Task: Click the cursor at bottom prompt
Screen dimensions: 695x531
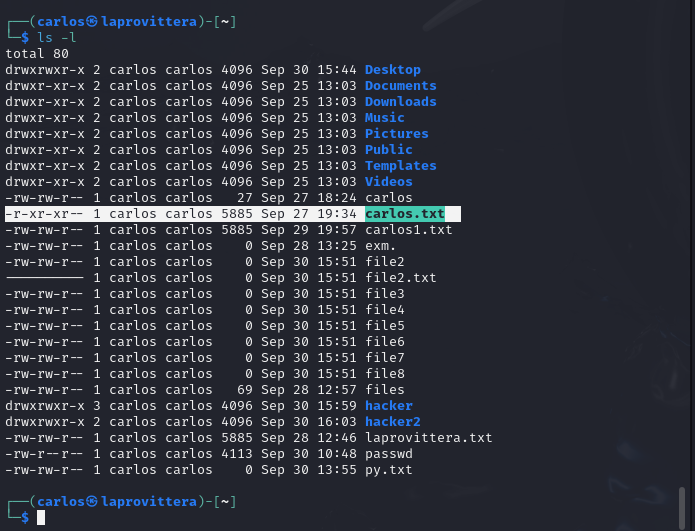Action: coord(41,517)
